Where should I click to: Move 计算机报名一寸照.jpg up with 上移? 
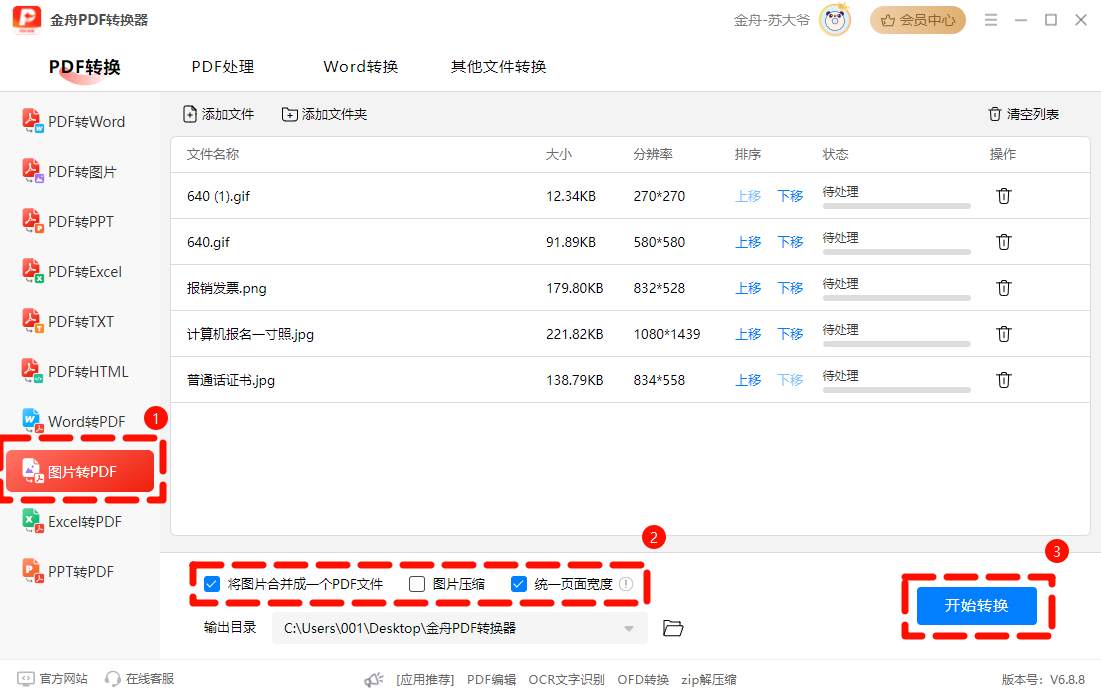pos(748,334)
